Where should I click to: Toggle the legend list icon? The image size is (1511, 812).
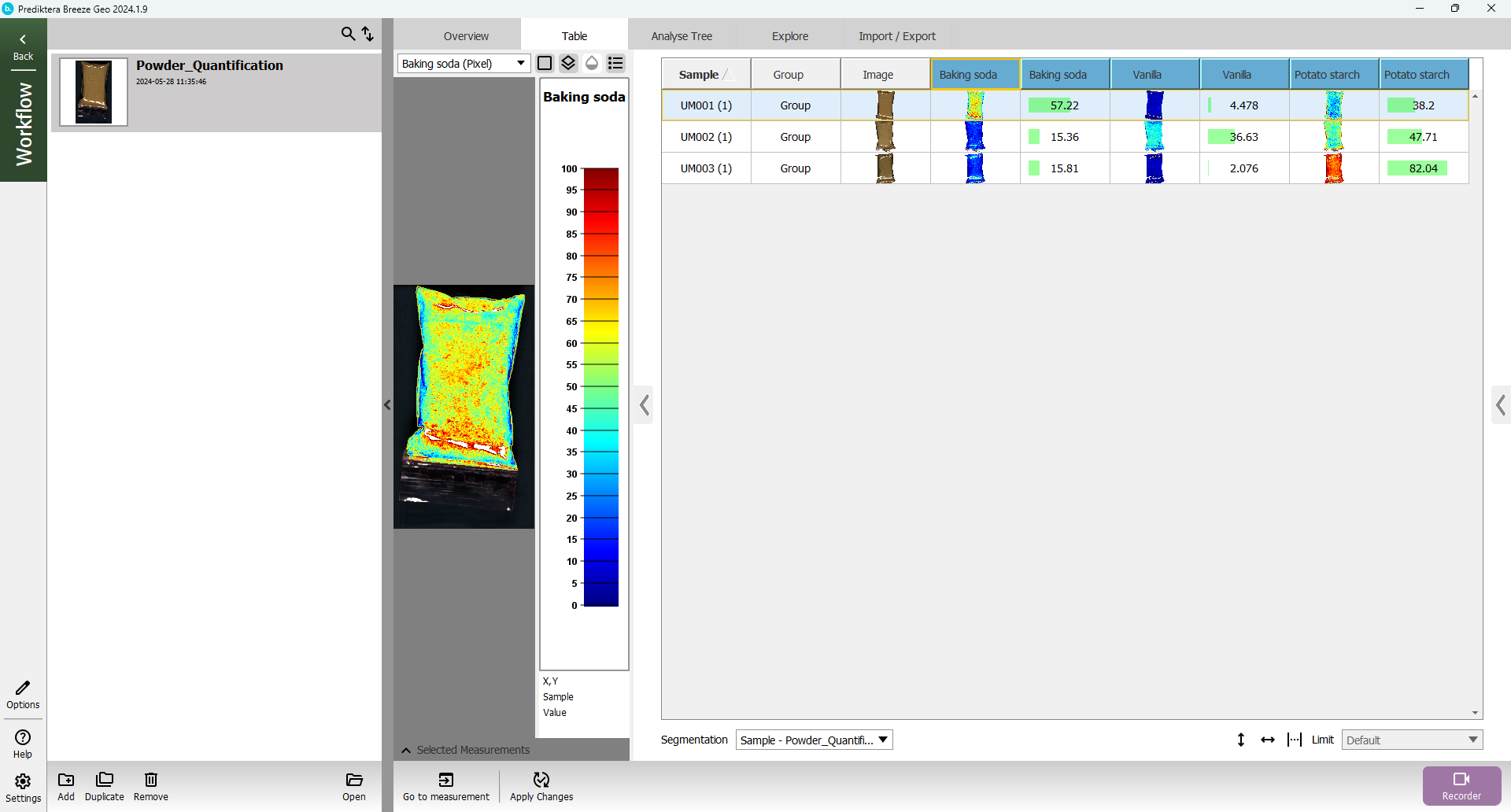[x=615, y=63]
